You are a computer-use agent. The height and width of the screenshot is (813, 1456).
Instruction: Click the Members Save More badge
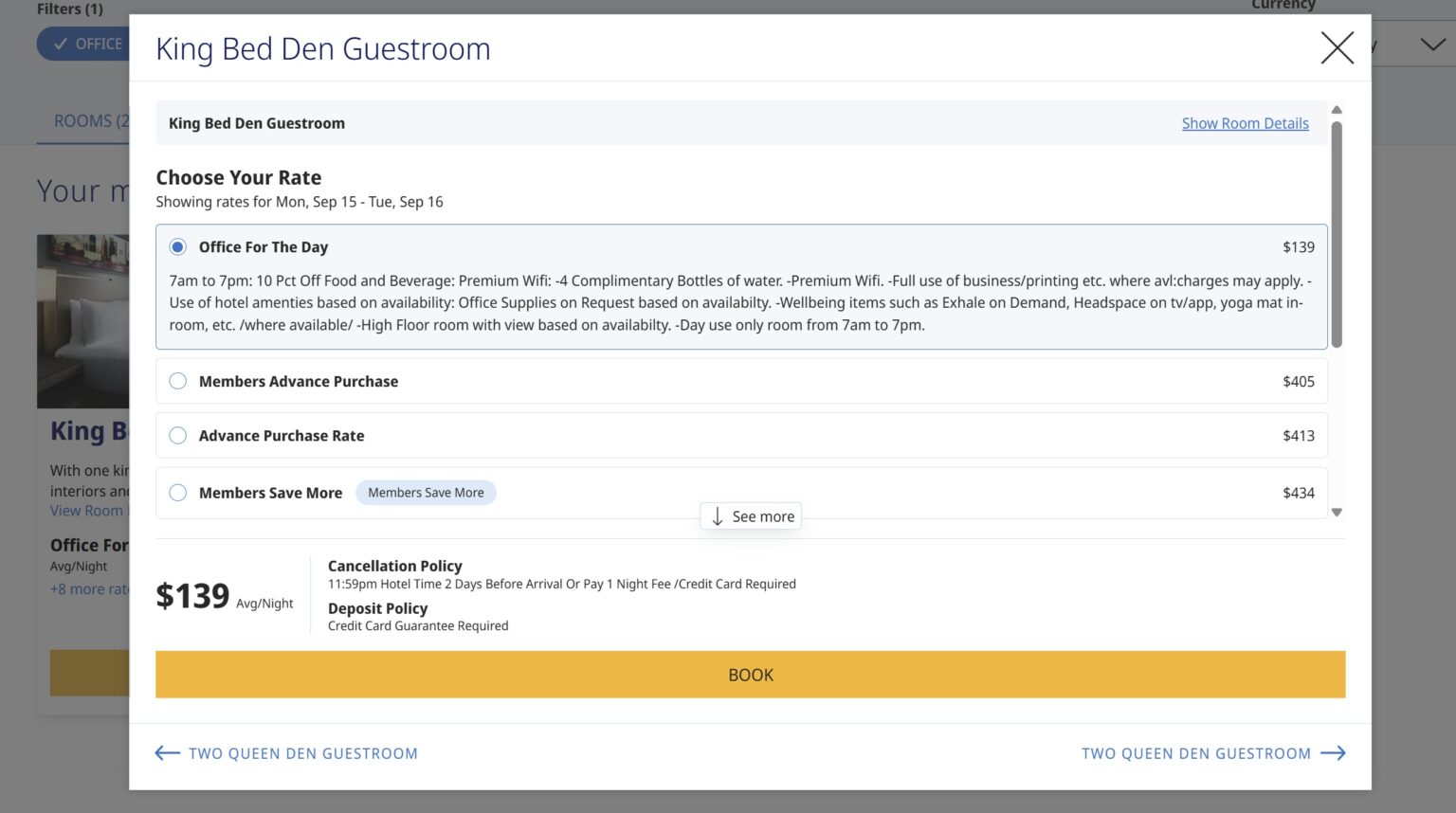[426, 493]
